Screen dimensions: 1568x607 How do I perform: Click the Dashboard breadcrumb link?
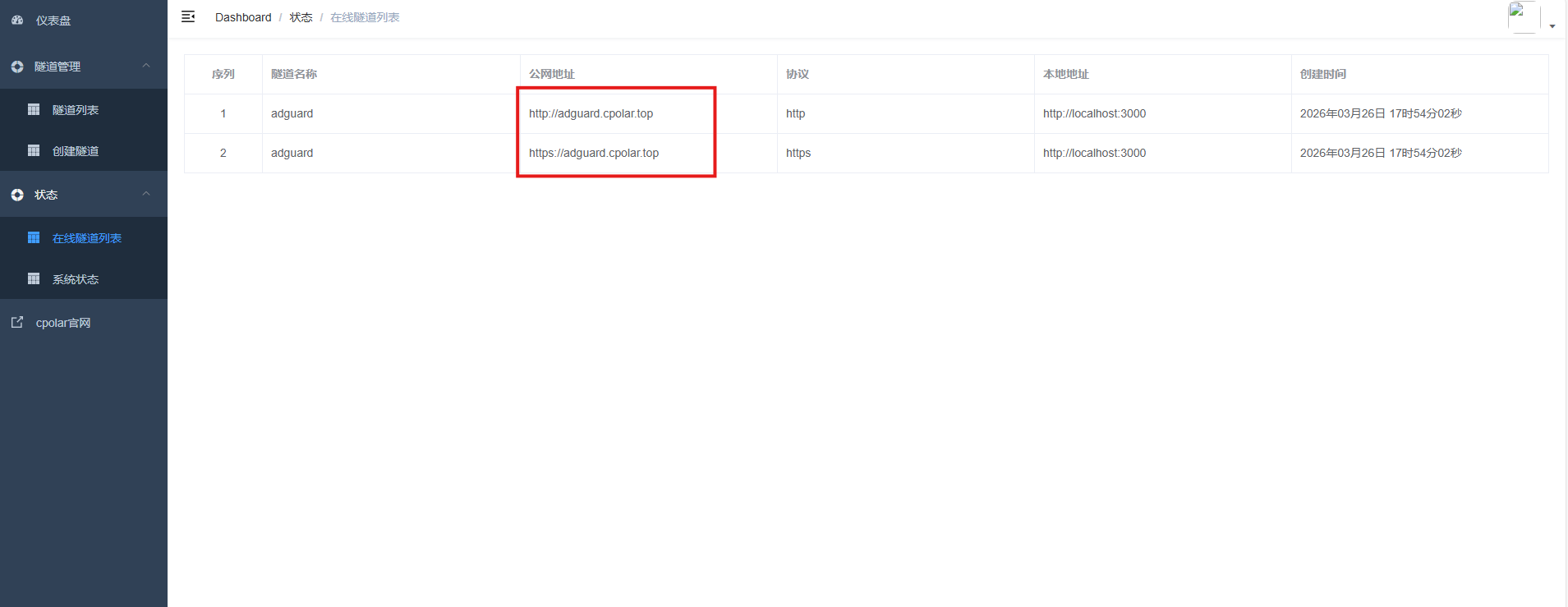[243, 17]
